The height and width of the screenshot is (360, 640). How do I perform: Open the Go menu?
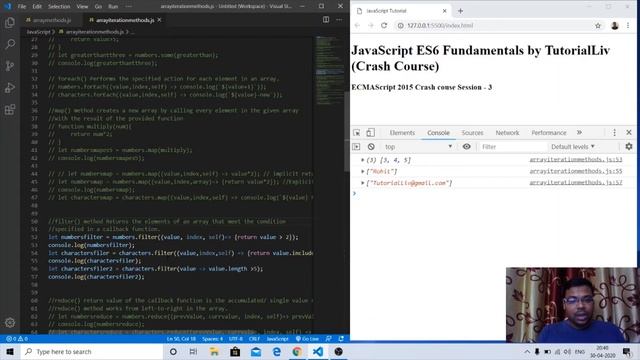[x=98, y=7]
